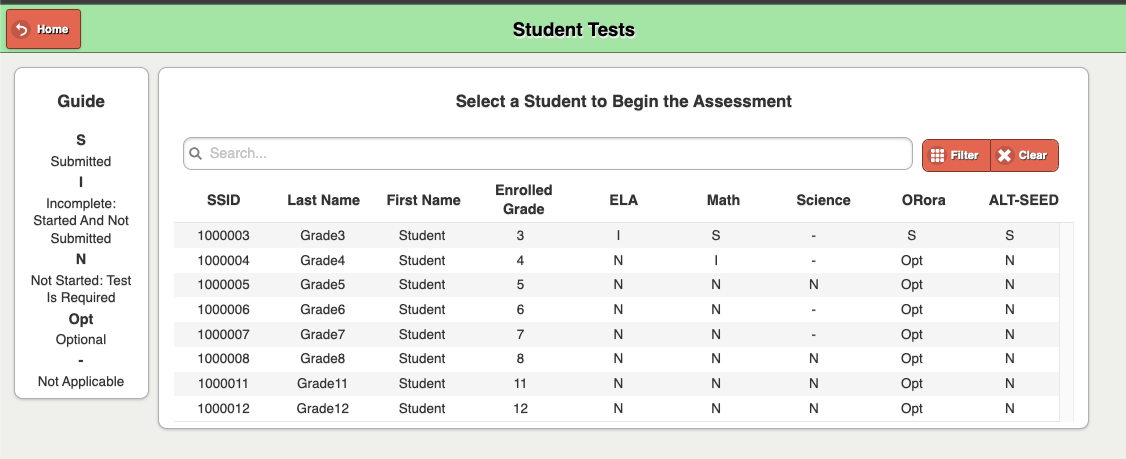This screenshot has width=1126, height=459.
Task: Focus the Search text field
Action: tap(548, 154)
